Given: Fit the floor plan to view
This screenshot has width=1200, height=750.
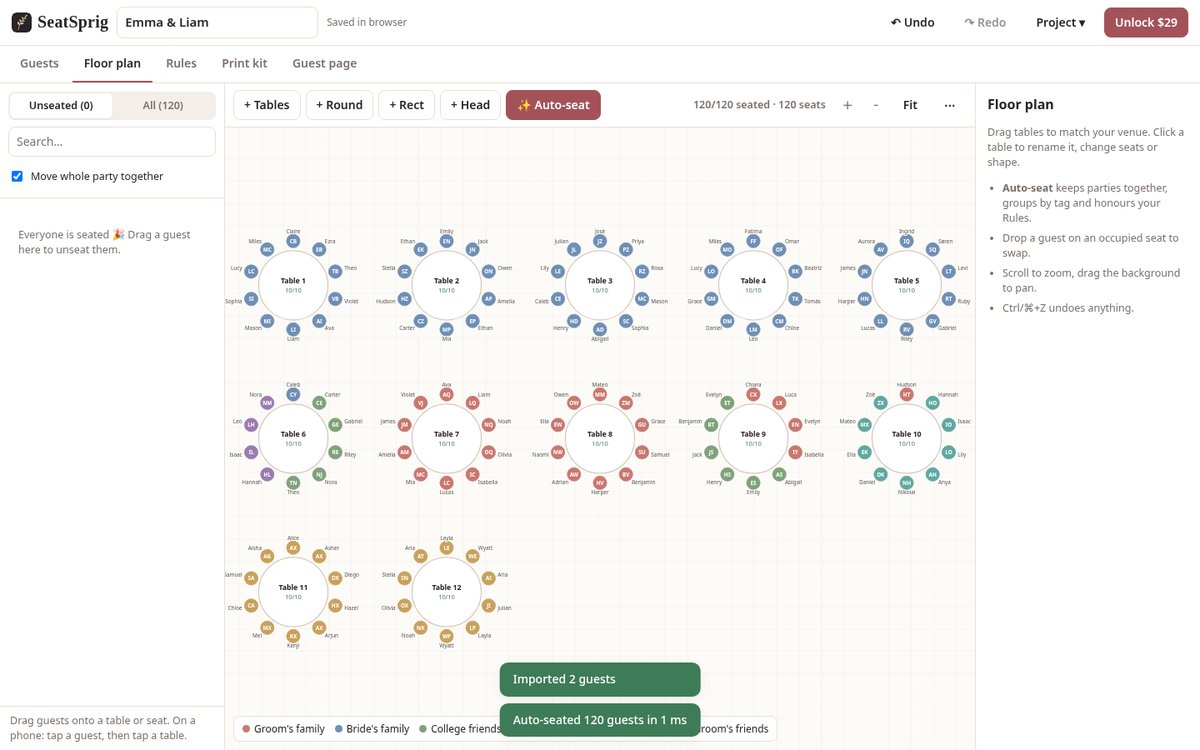Looking at the screenshot, I should [910, 105].
